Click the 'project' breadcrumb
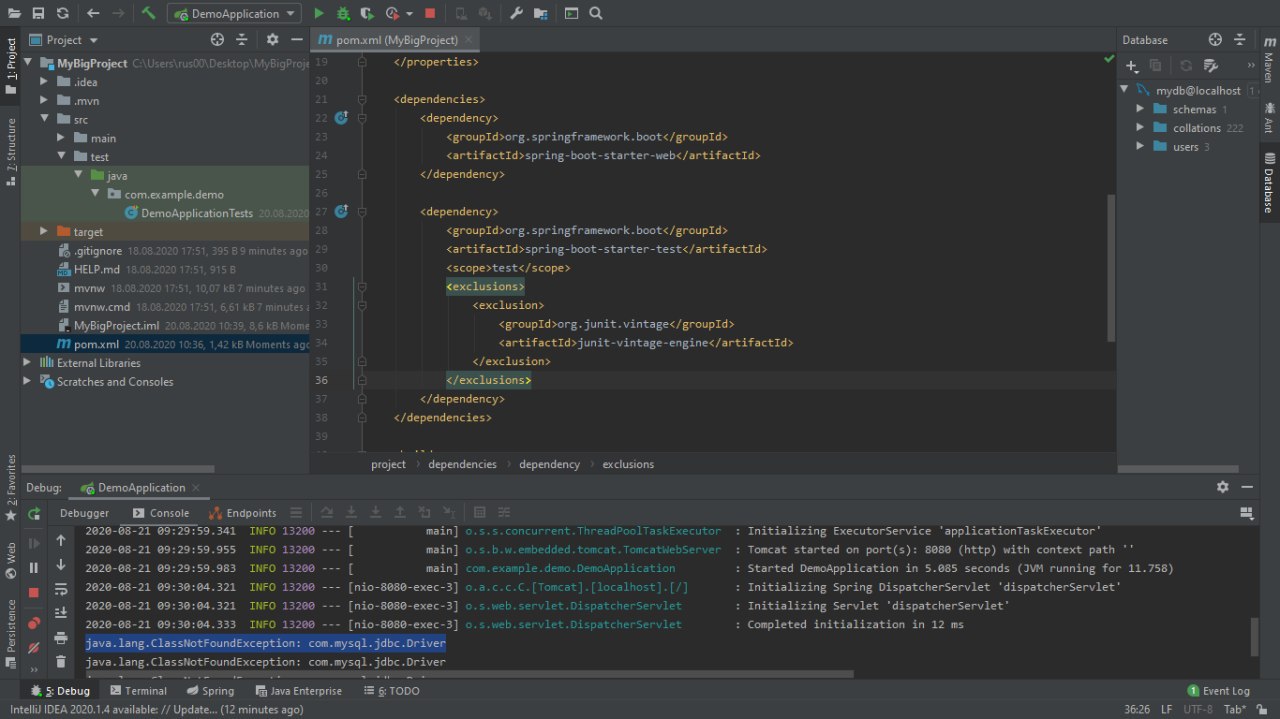Viewport: 1280px width, 719px height. (388, 464)
